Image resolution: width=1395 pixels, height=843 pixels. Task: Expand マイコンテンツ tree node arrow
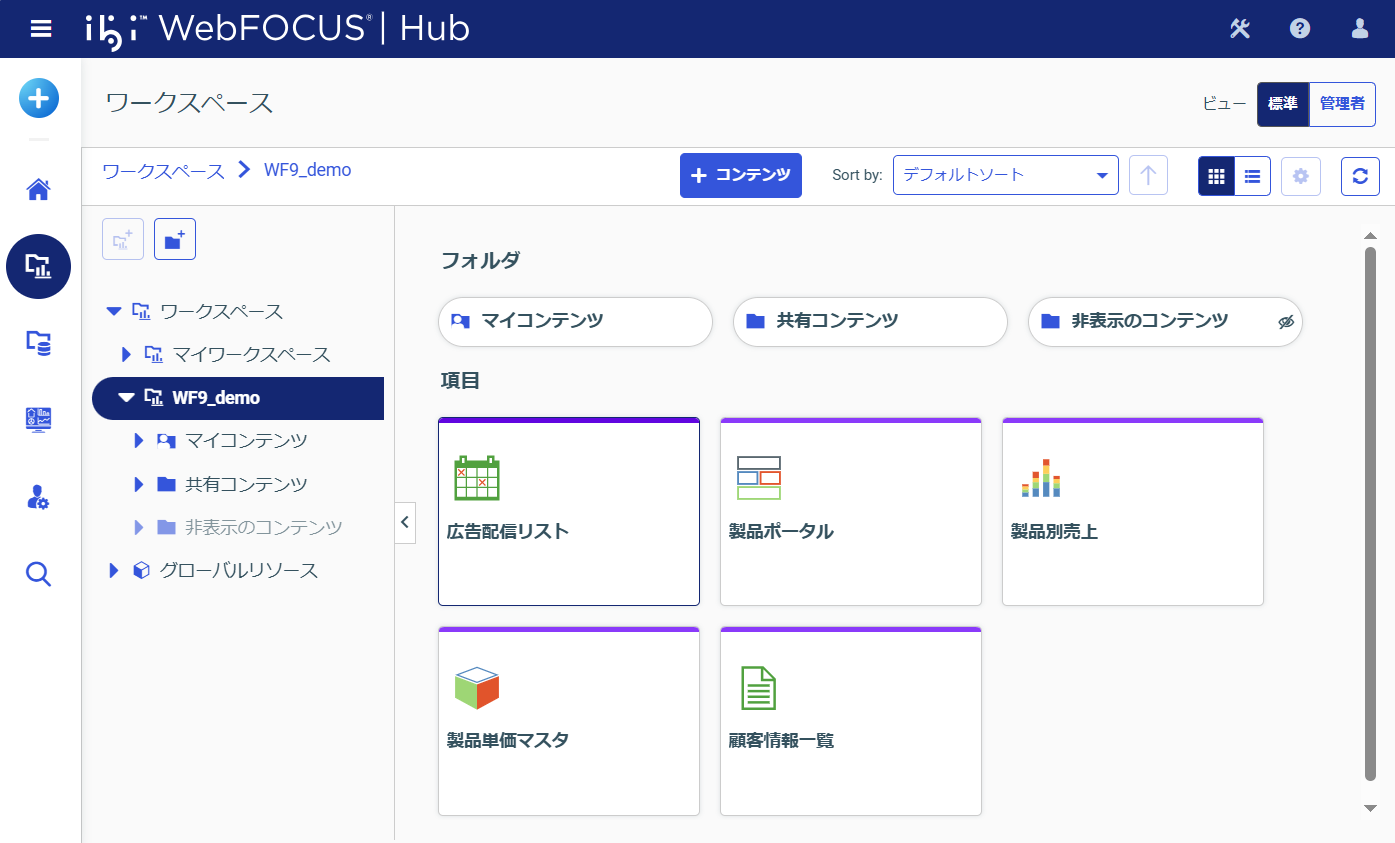coord(139,441)
